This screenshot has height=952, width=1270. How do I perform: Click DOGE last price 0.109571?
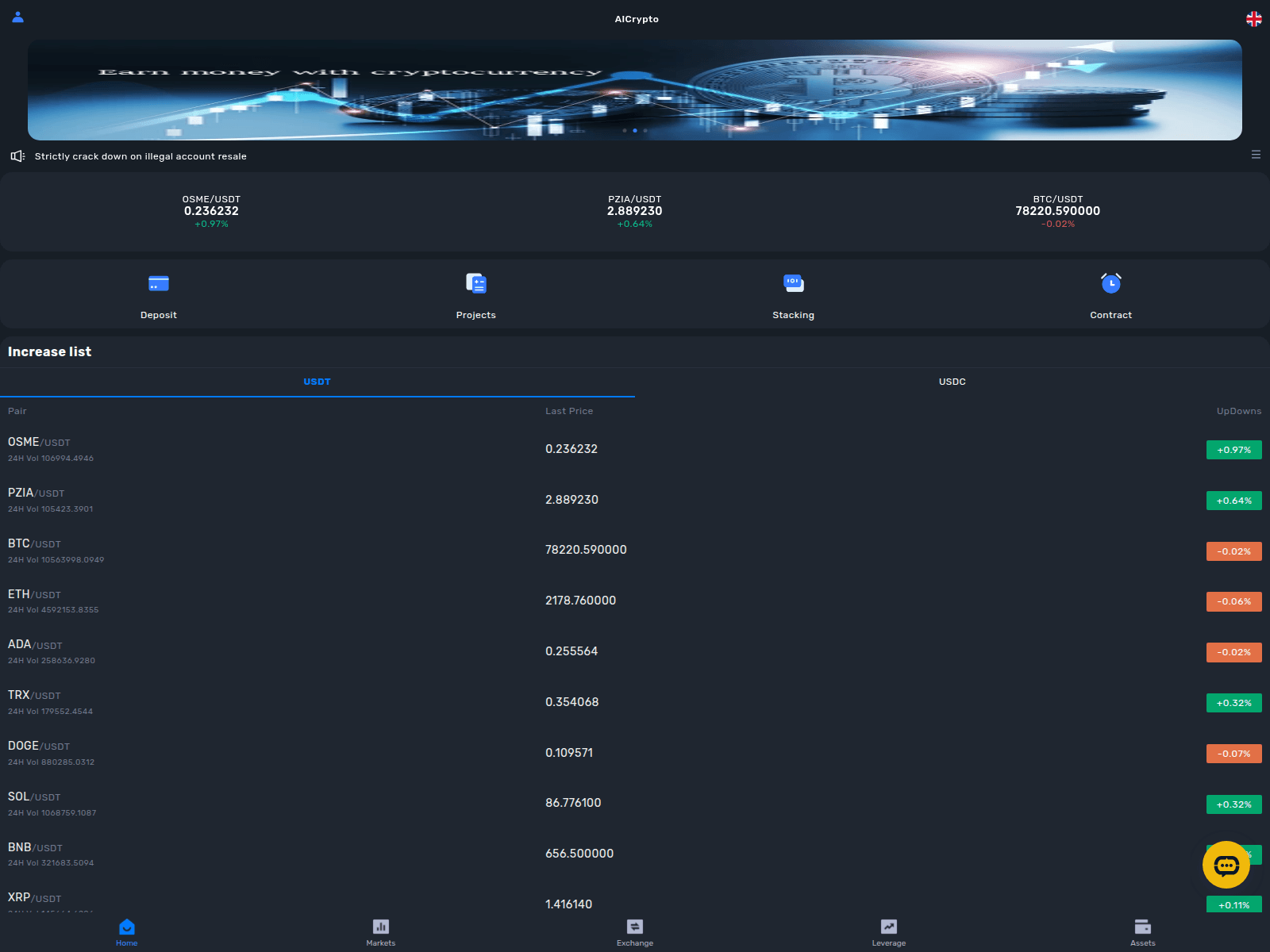569,753
